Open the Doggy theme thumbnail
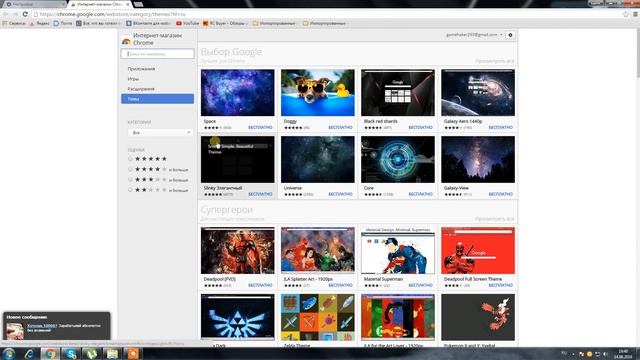Screen dimensions: 640x360 (318, 93)
